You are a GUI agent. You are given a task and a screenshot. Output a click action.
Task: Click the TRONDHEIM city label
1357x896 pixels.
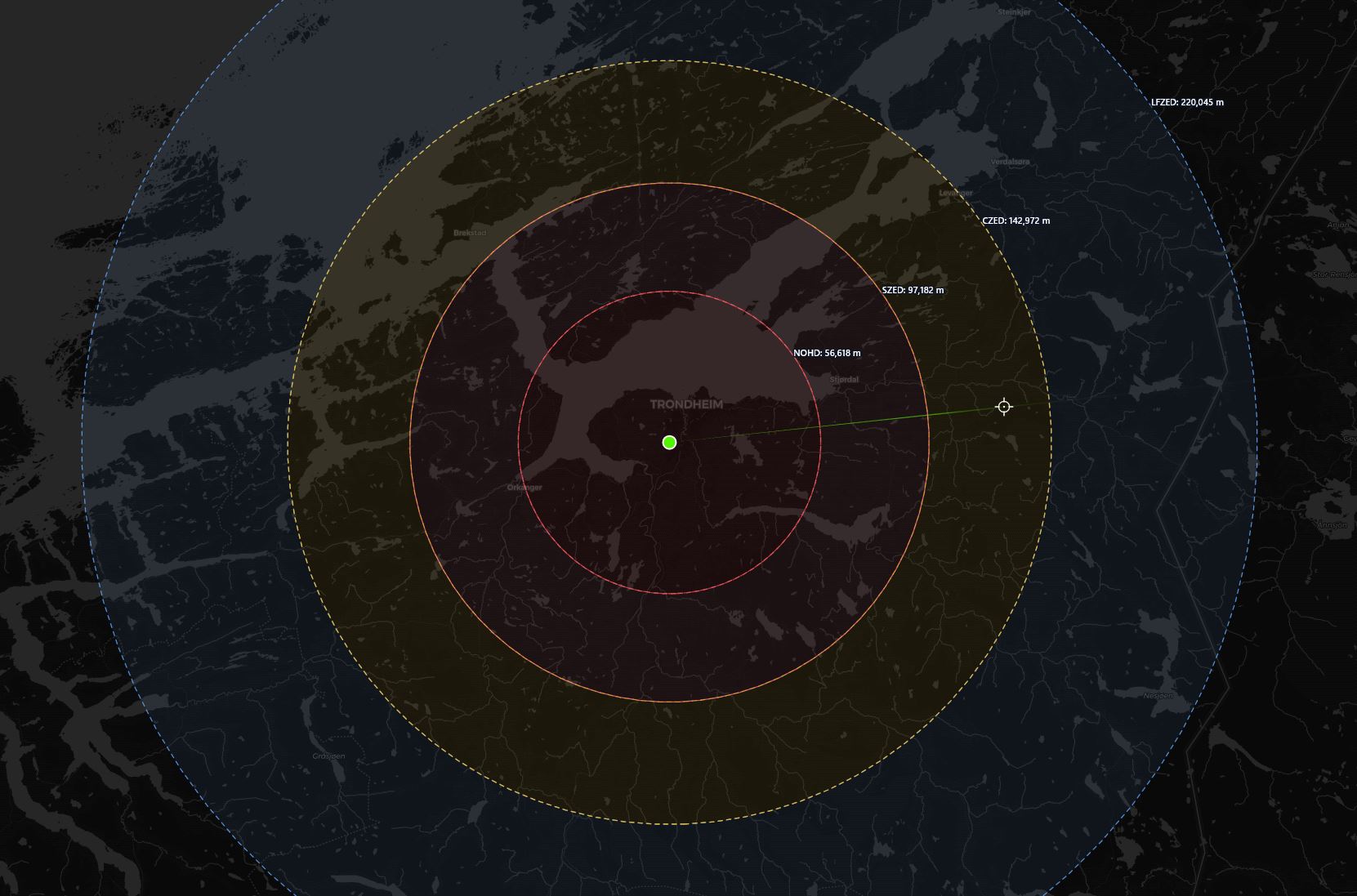tap(686, 404)
